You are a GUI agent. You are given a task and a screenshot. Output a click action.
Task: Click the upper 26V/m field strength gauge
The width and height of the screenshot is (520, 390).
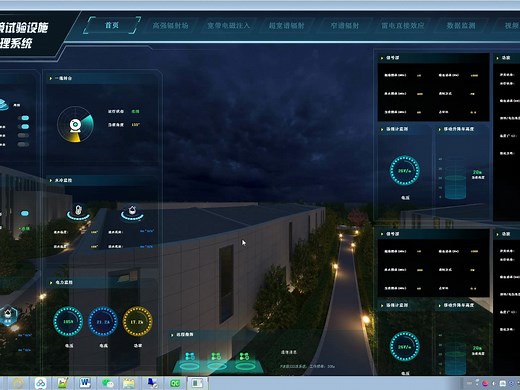click(405, 170)
